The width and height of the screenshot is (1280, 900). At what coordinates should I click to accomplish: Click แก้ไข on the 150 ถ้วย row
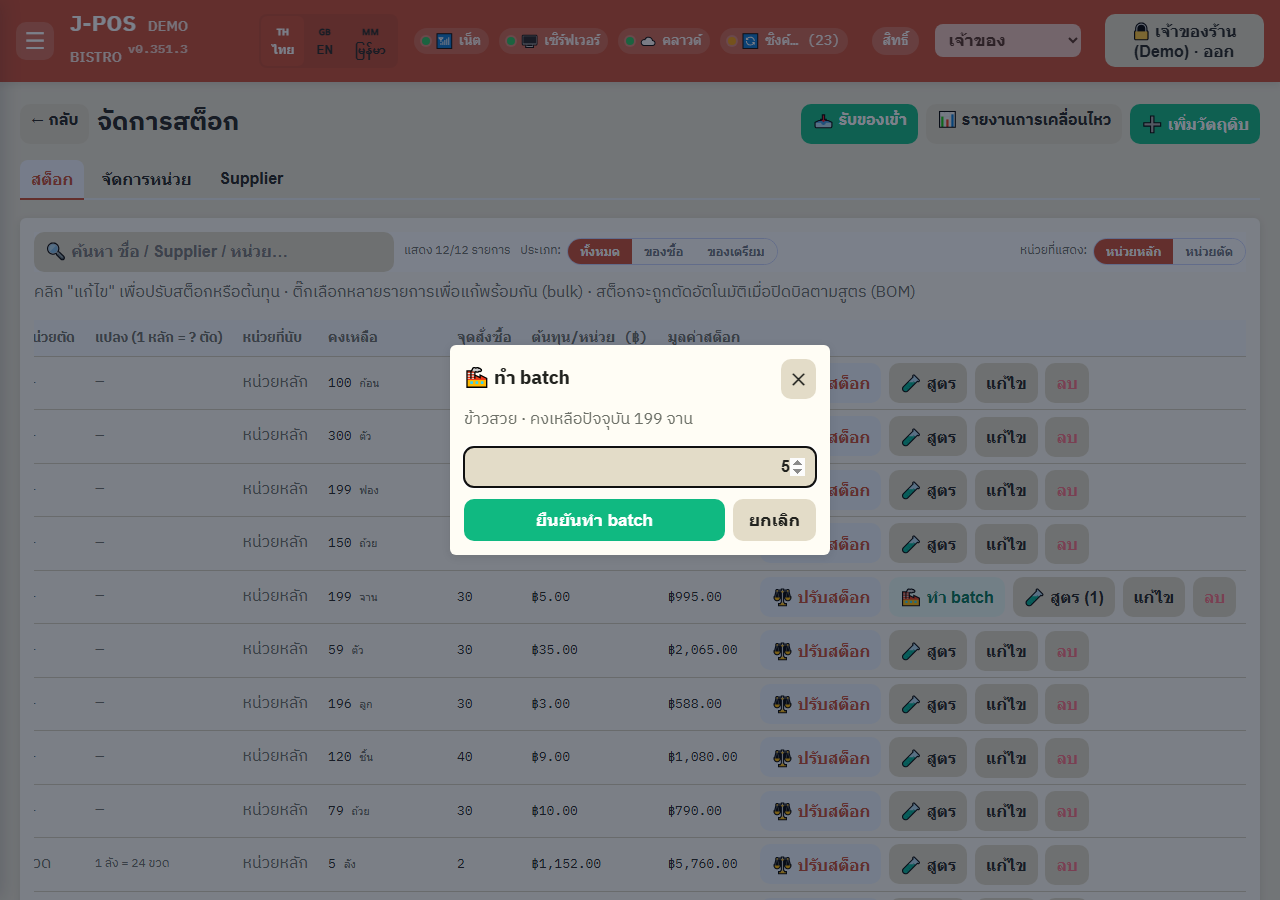(x=1006, y=544)
